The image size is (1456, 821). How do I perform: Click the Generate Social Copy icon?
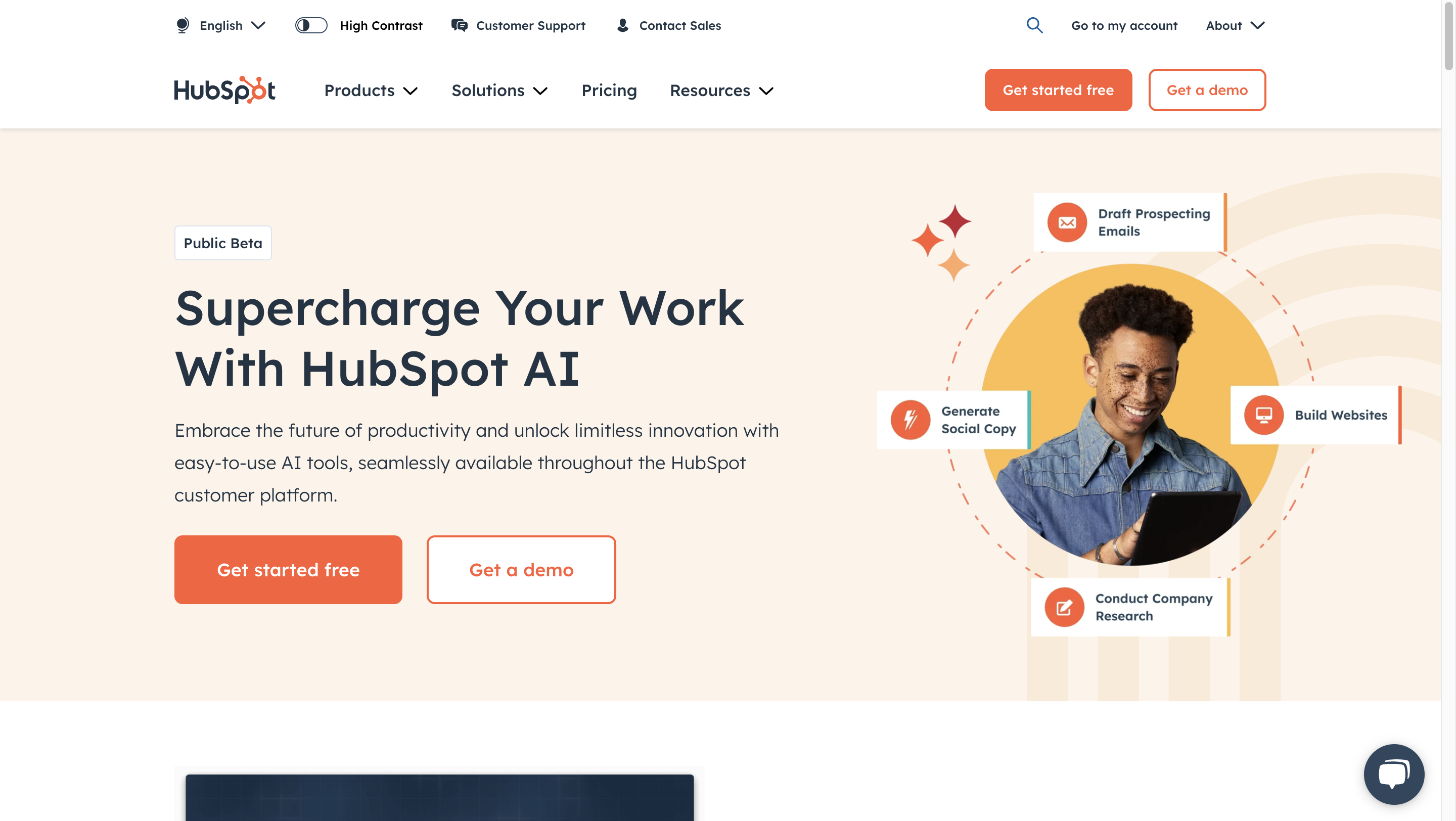(x=909, y=419)
